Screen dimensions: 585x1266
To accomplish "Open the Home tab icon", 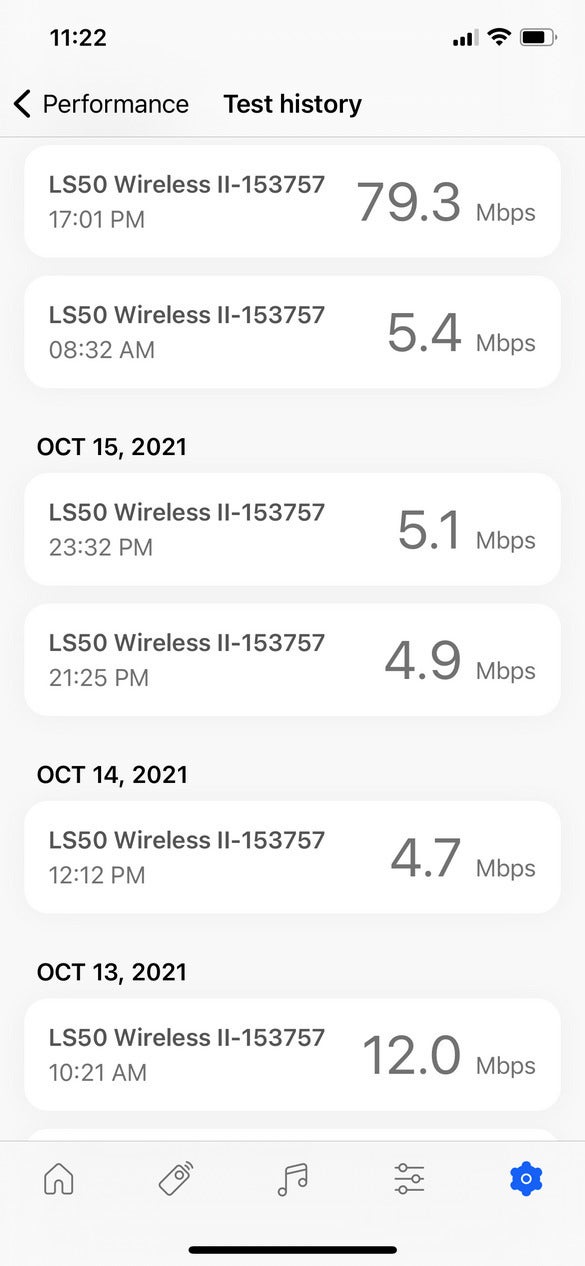I will pyautogui.click(x=59, y=1180).
